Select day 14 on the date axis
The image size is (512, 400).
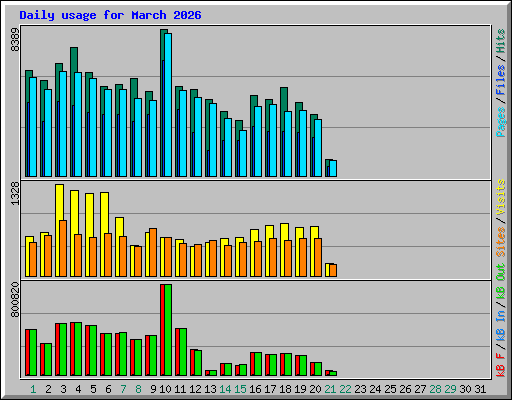[x=225, y=389]
